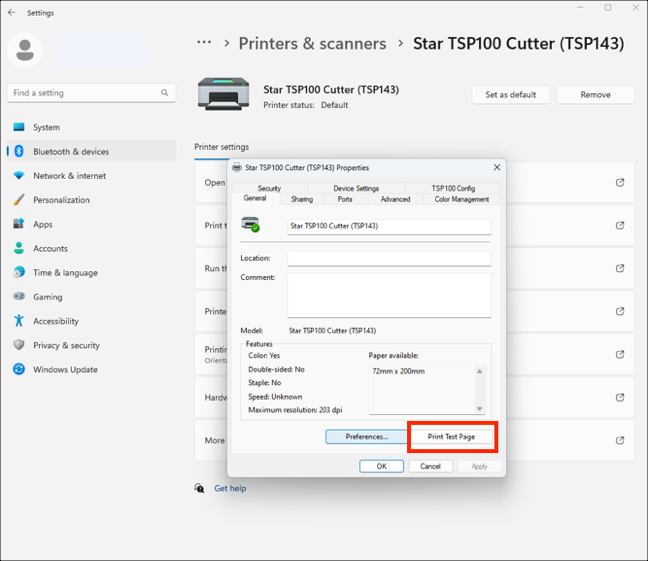The height and width of the screenshot is (561, 648).
Task: Open Accounts settings
Action: click(92, 248)
